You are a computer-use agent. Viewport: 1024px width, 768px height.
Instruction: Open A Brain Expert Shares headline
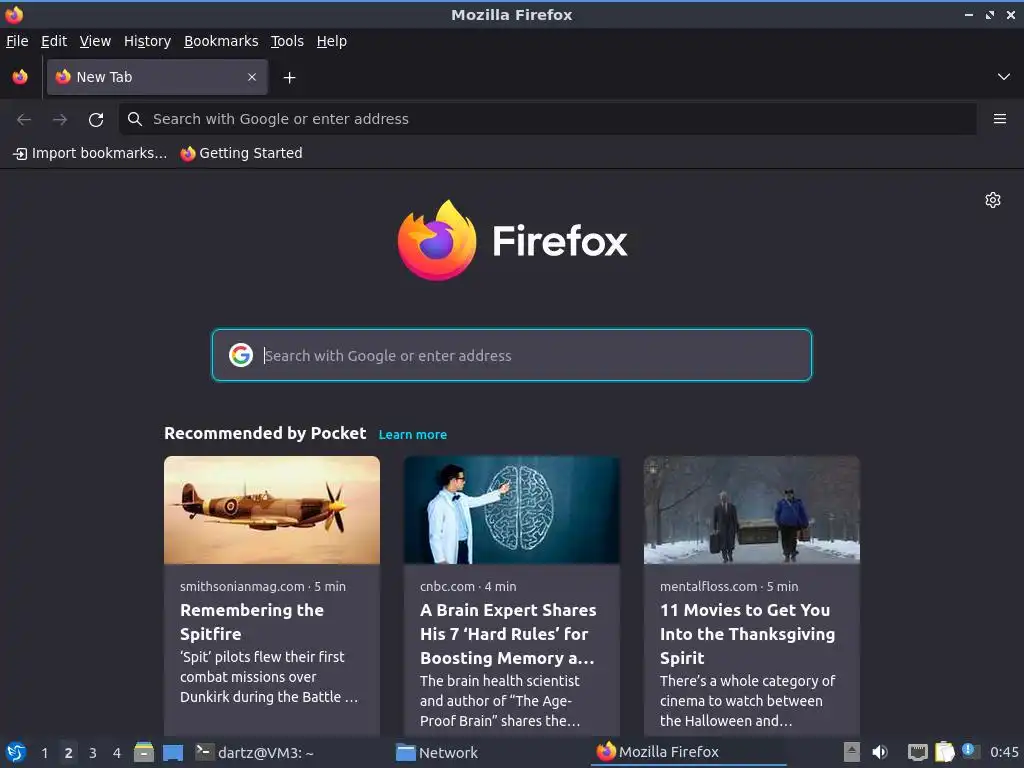click(508, 633)
